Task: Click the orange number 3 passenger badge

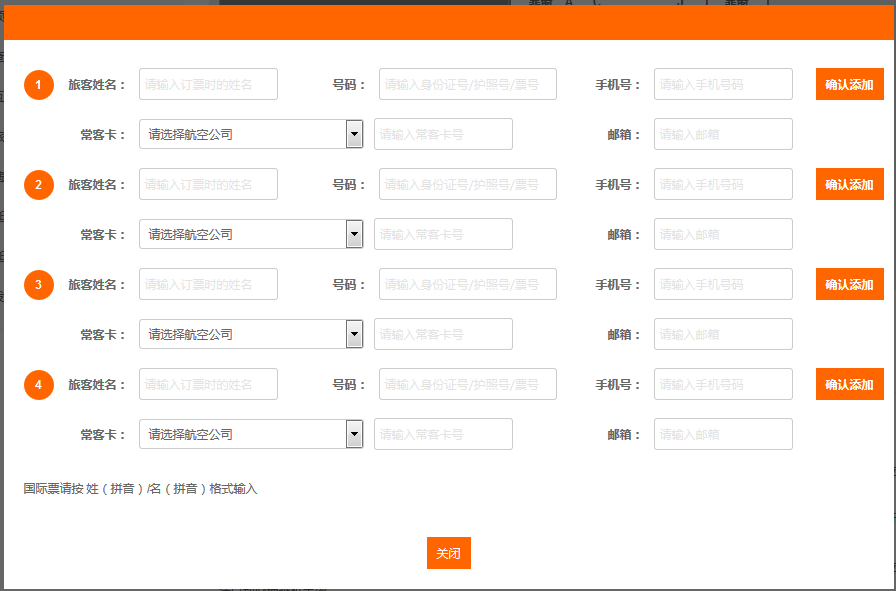Action: [x=38, y=285]
